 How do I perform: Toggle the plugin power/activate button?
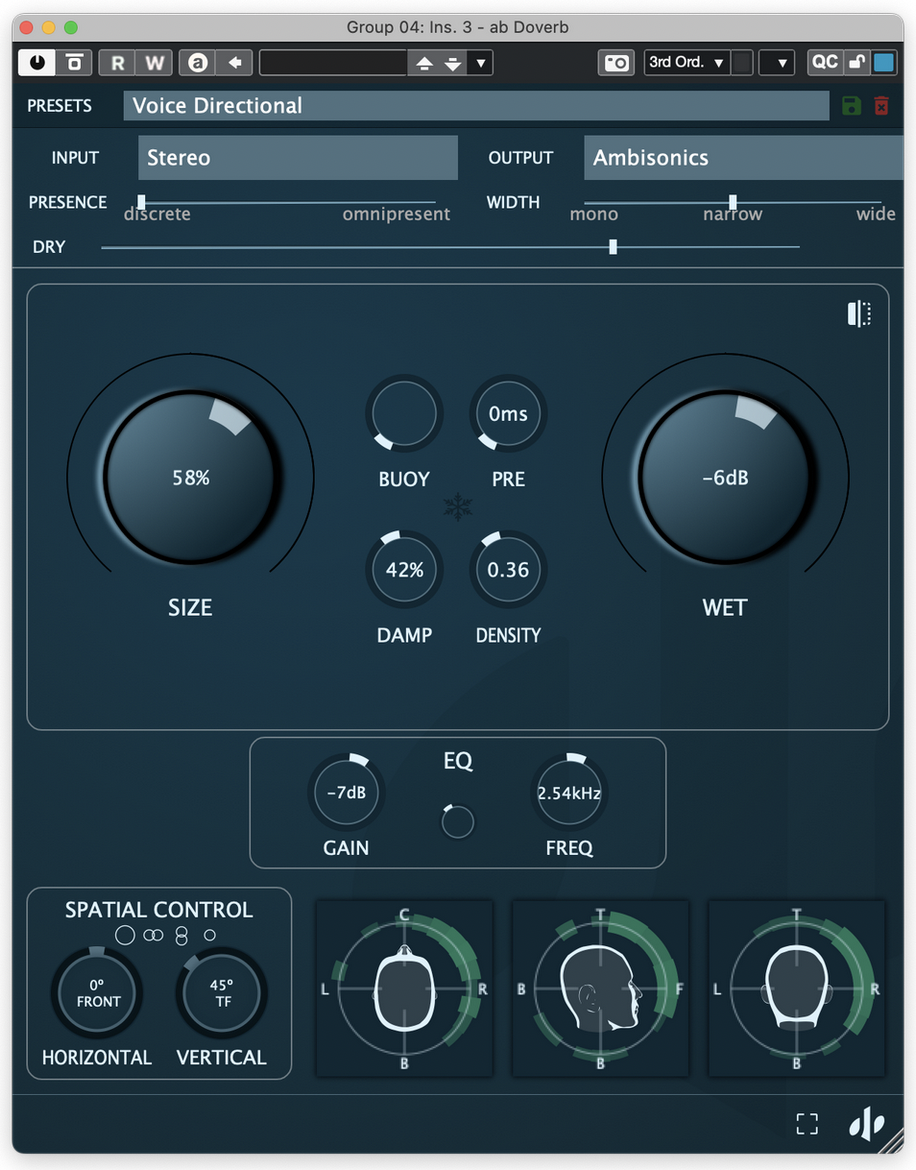click(x=37, y=63)
